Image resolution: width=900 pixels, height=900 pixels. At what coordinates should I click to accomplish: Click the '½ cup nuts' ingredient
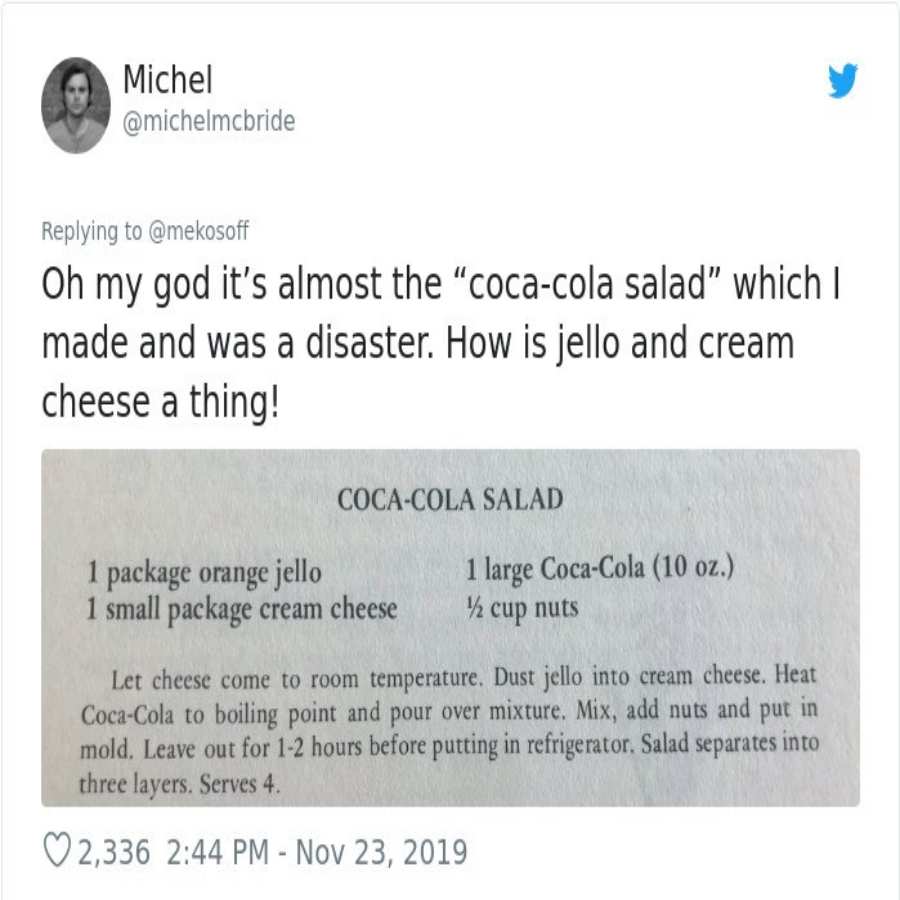click(521, 608)
